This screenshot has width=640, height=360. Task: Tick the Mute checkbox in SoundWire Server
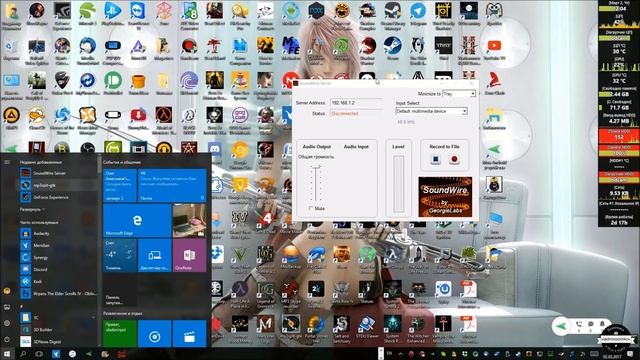tap(311, 208)
